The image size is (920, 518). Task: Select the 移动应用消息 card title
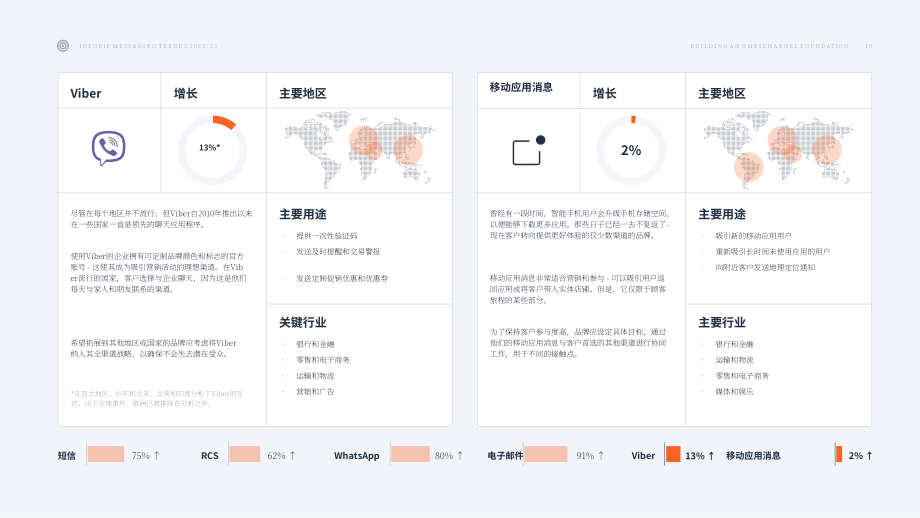[521, 87]
